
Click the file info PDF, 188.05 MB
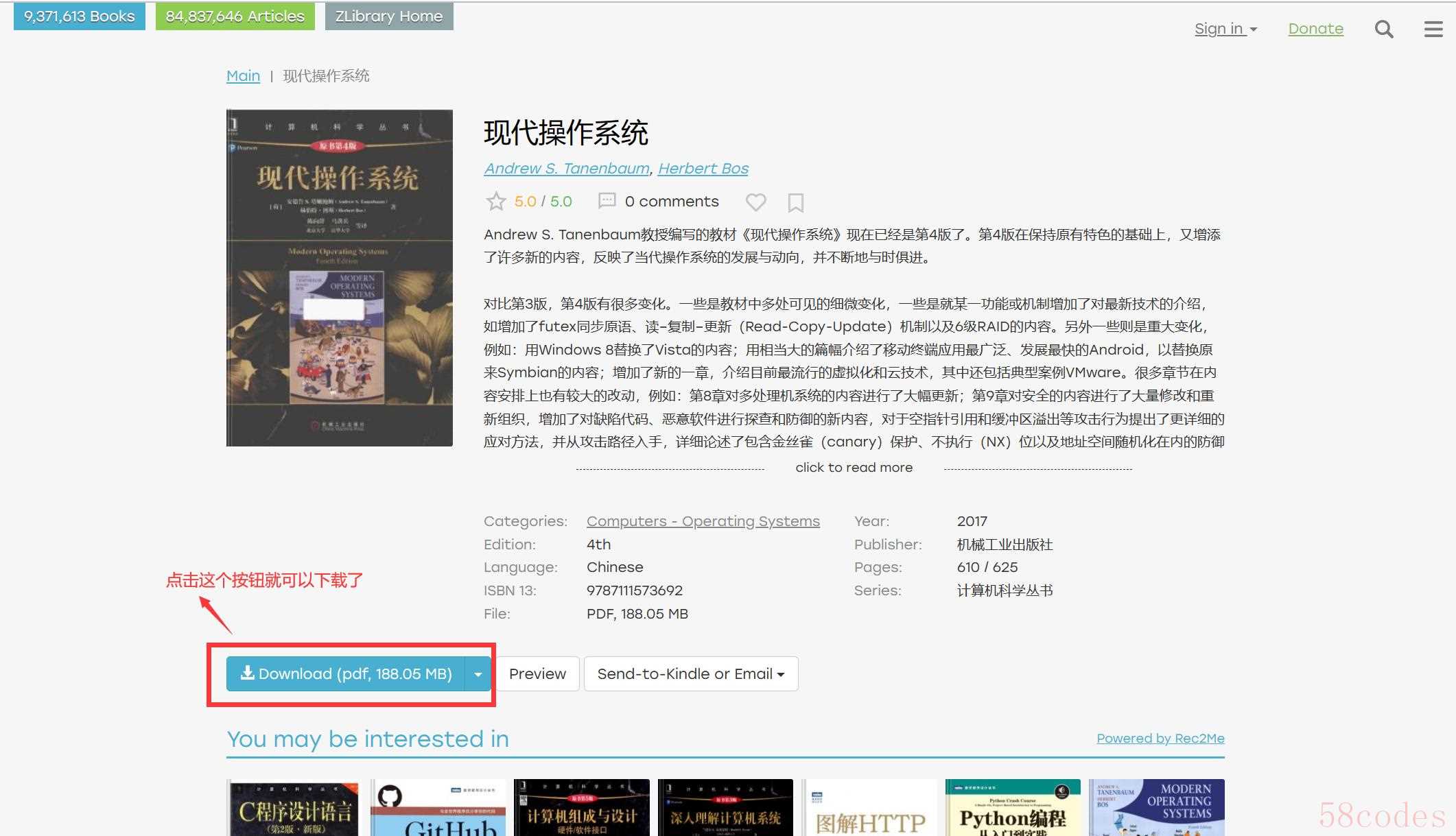tap(637, 614)
